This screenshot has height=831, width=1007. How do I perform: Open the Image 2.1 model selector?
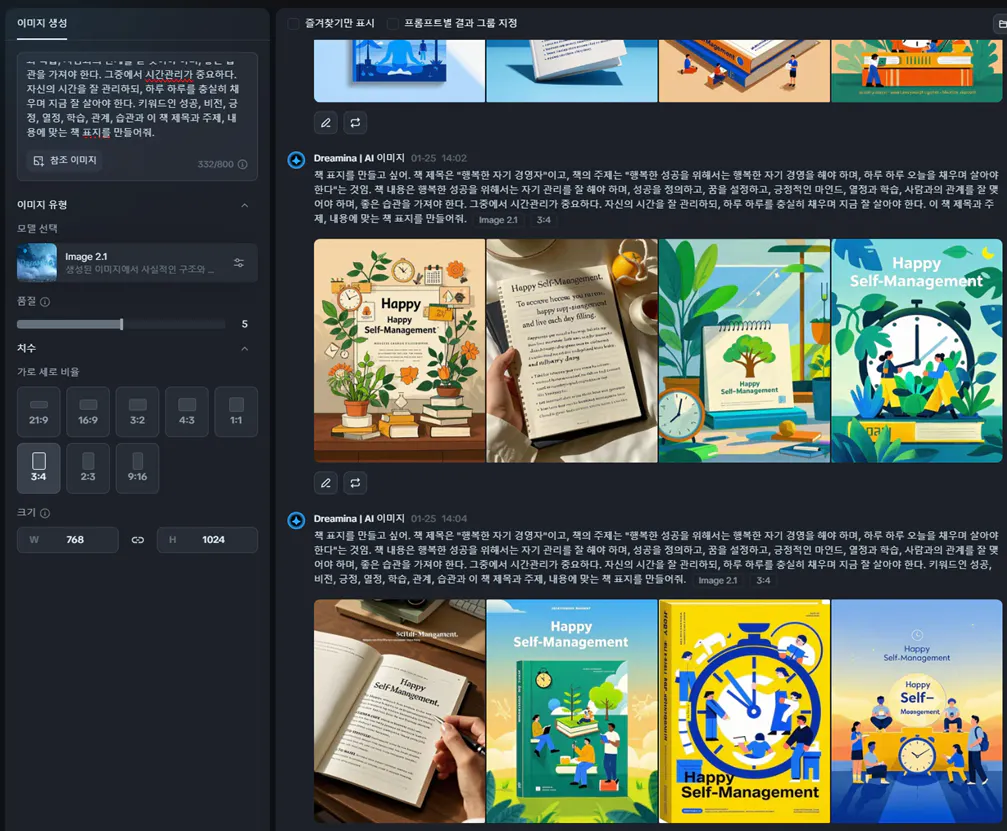coord(137,263)
